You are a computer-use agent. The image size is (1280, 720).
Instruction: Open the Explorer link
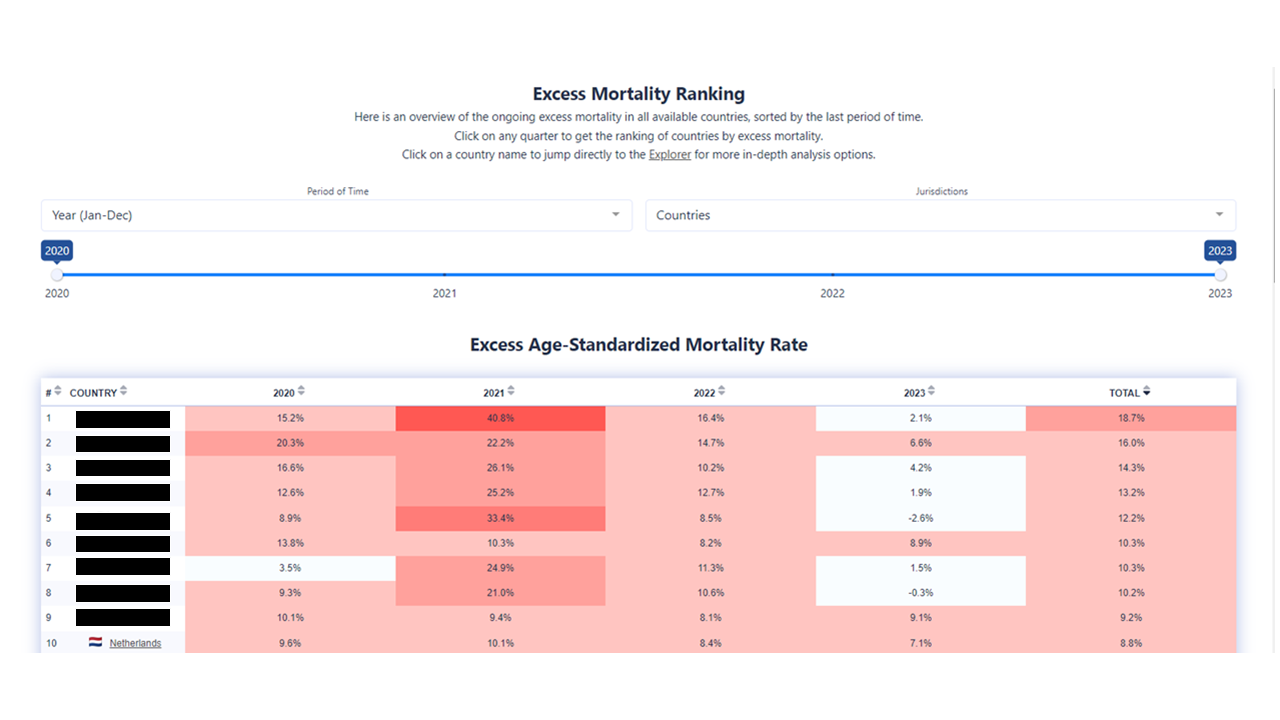(x=670, y=155)
